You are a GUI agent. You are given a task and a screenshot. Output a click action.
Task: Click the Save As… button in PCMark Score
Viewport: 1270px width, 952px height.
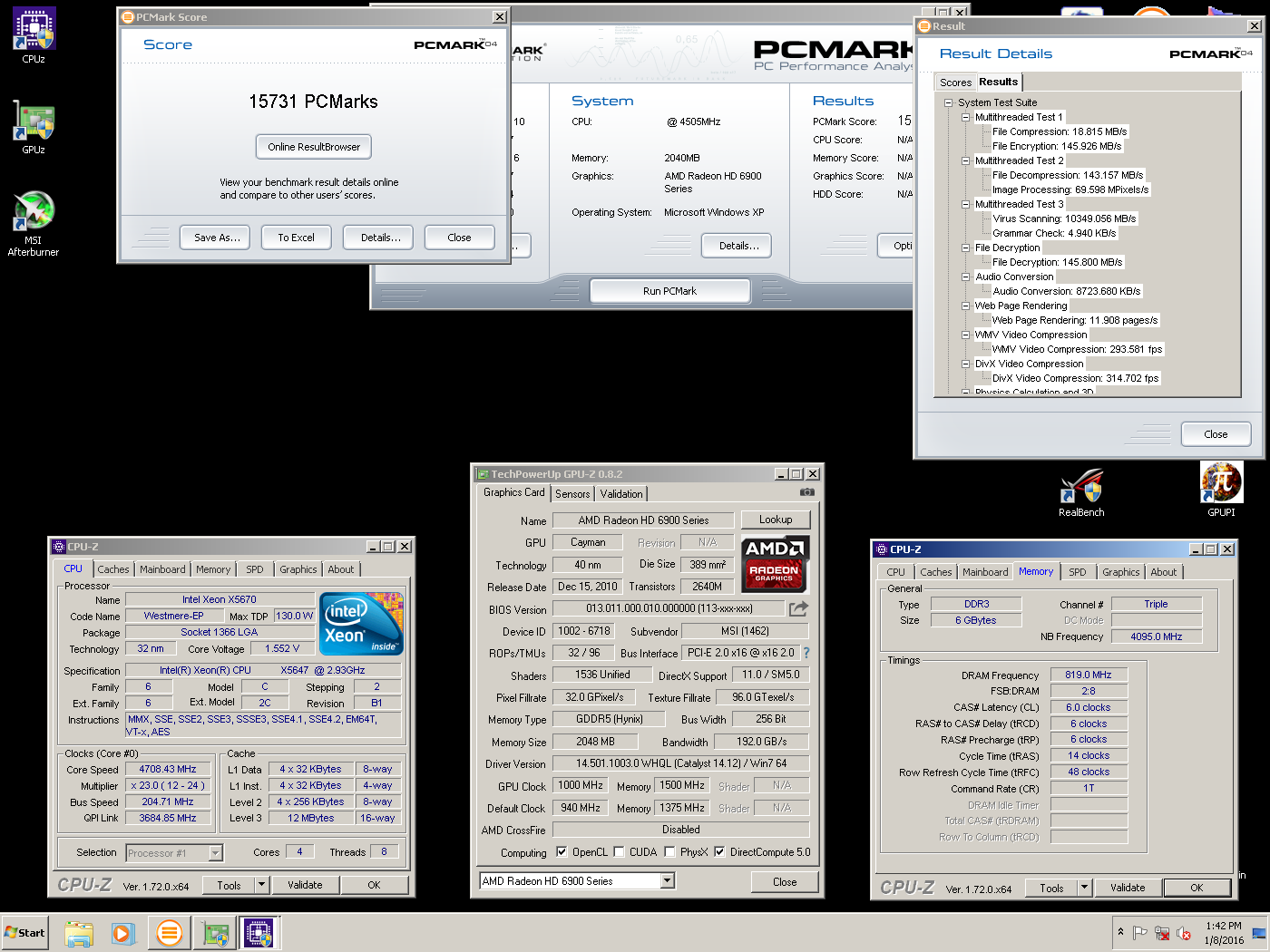pos(217,238)
